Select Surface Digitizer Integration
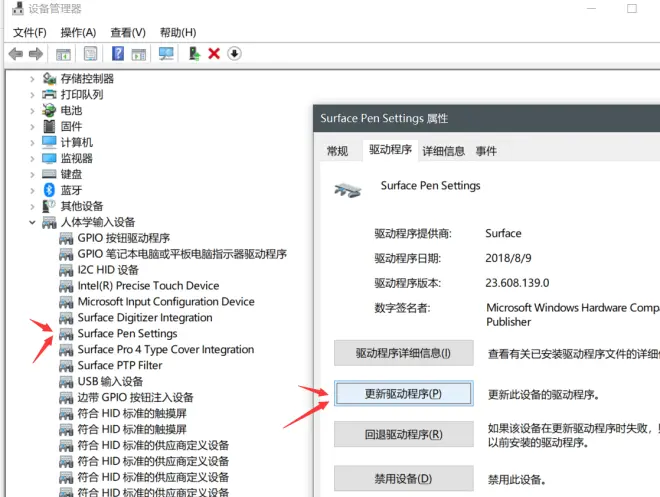 click(145, 318)
